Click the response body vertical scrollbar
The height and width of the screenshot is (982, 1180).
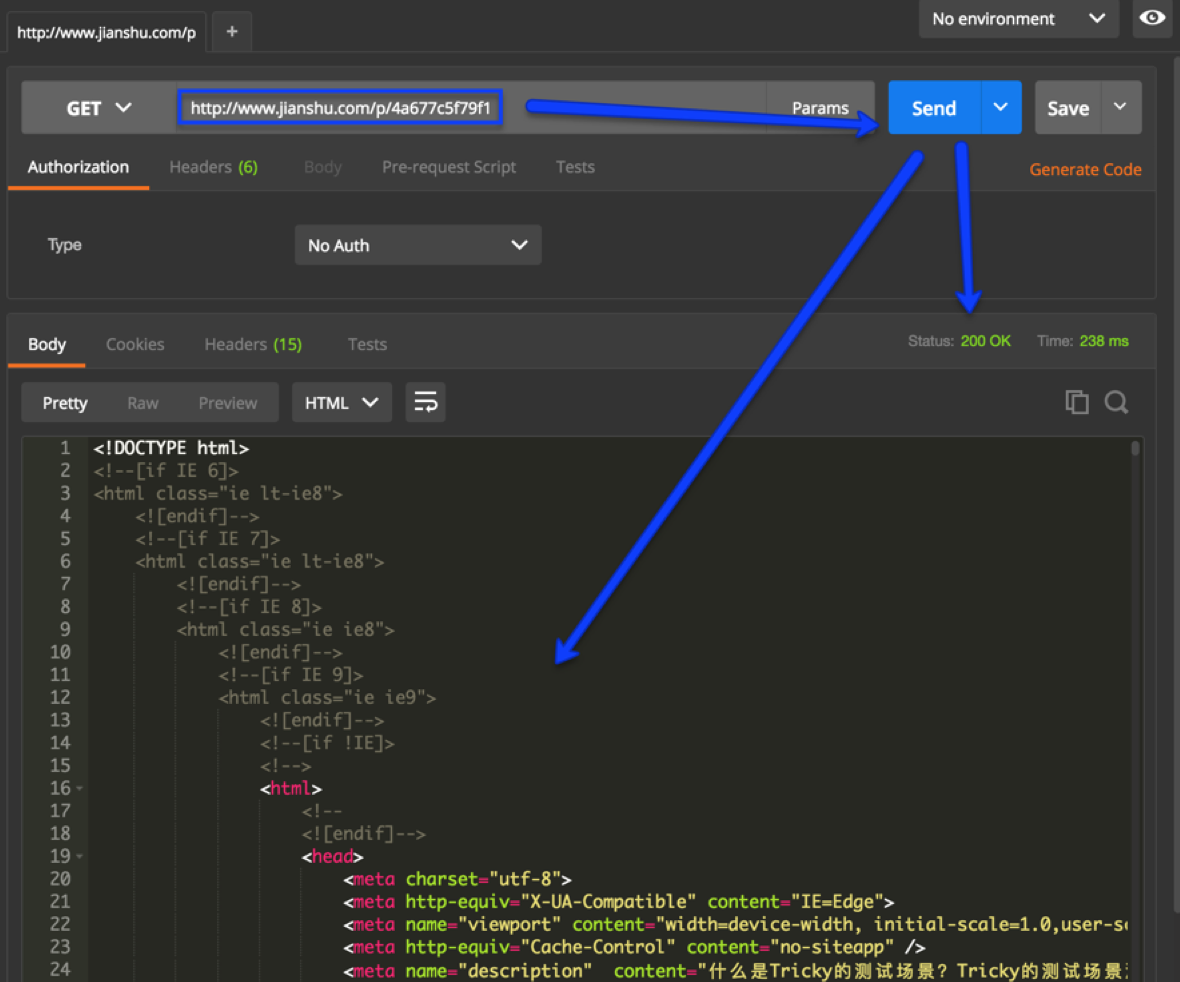pos(1135,448)
